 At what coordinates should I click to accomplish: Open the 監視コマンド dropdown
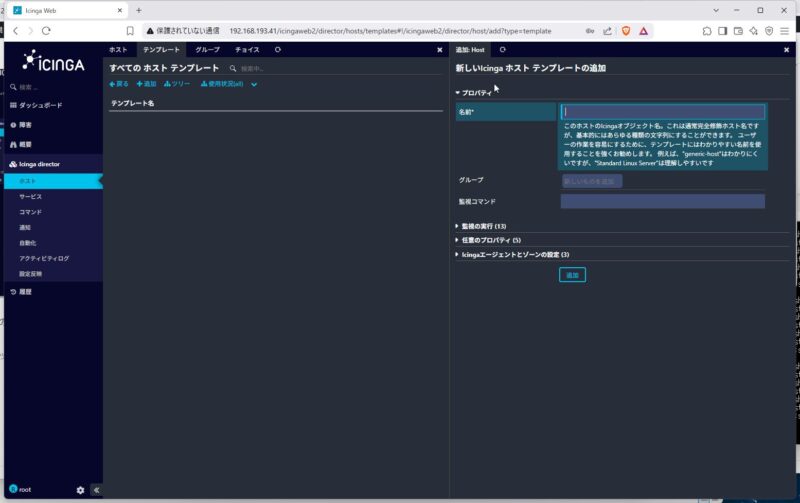663,201
